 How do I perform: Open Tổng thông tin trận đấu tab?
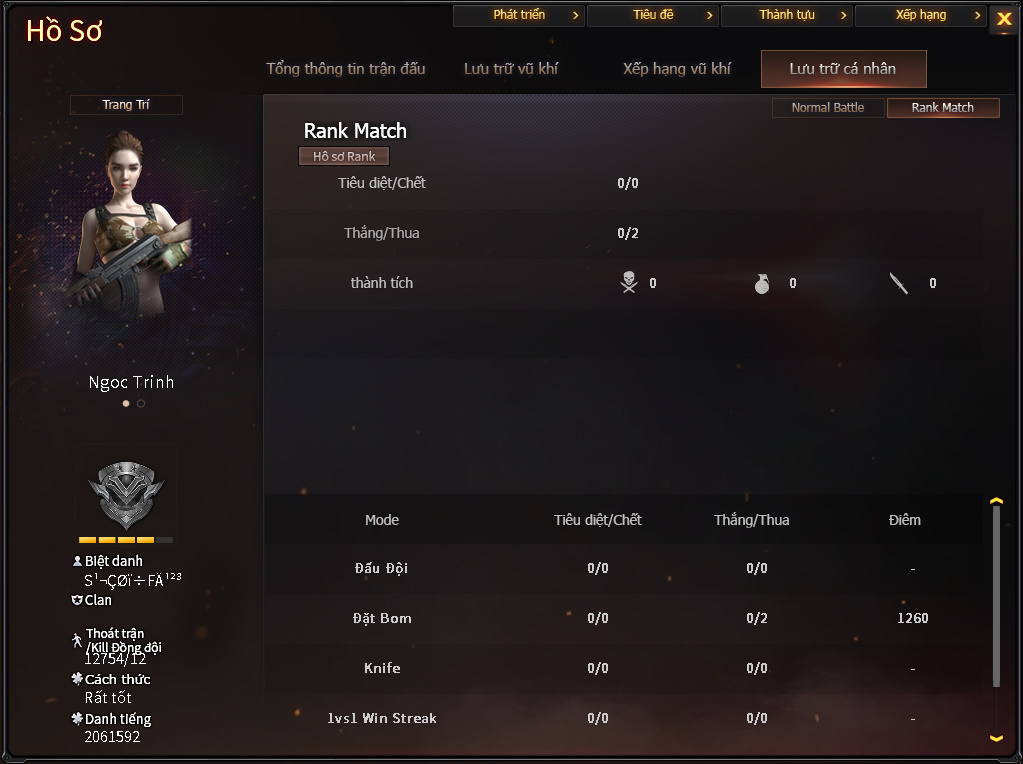coord(346,69)
